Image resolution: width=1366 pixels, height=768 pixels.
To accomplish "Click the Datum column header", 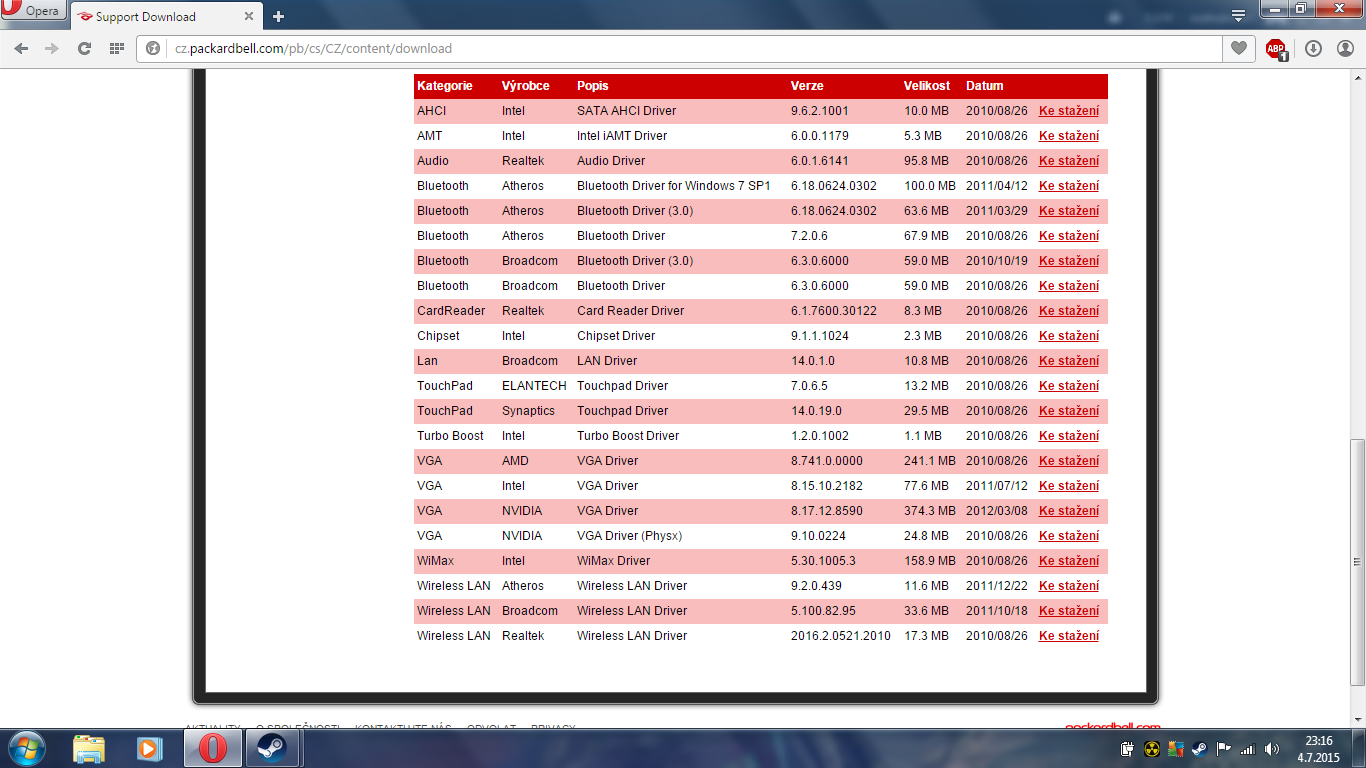I will pos(985,86).
